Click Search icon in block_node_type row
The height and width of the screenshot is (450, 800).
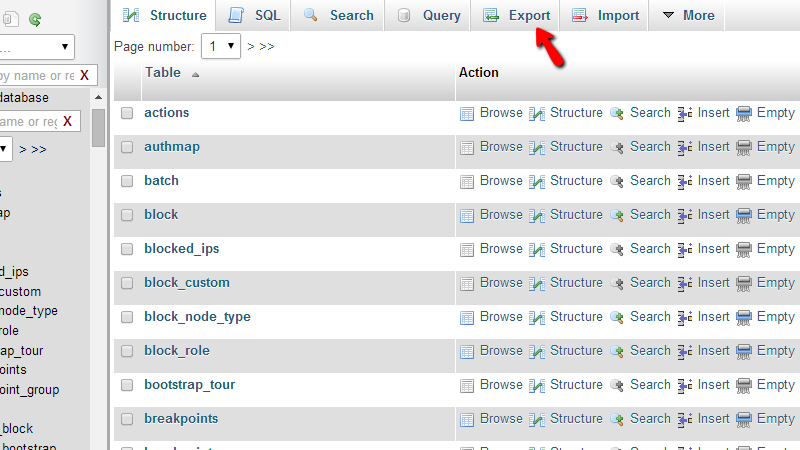click(617, 317)
